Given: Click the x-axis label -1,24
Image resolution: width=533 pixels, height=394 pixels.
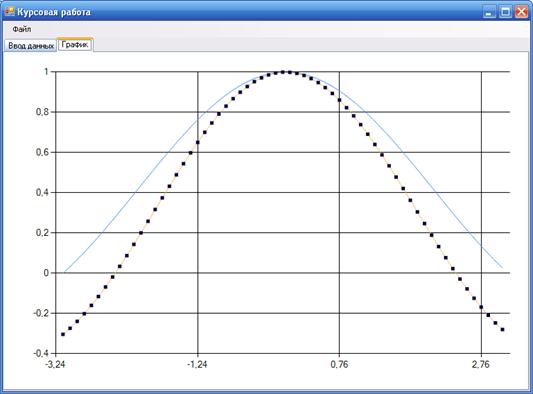Looking at the screenshot, I should [x=197, y=364].
